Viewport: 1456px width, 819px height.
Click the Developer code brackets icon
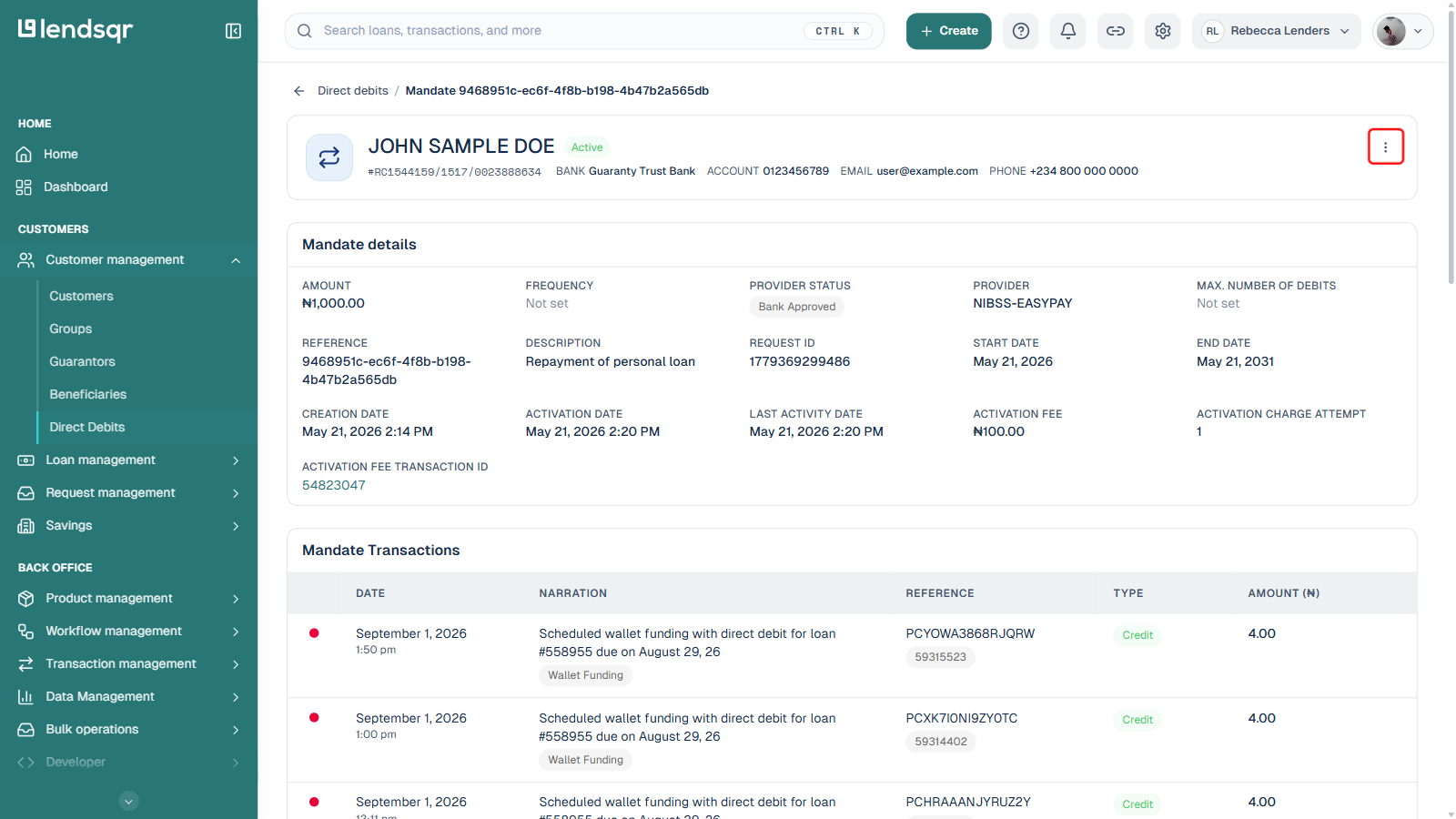pos(25,763)
